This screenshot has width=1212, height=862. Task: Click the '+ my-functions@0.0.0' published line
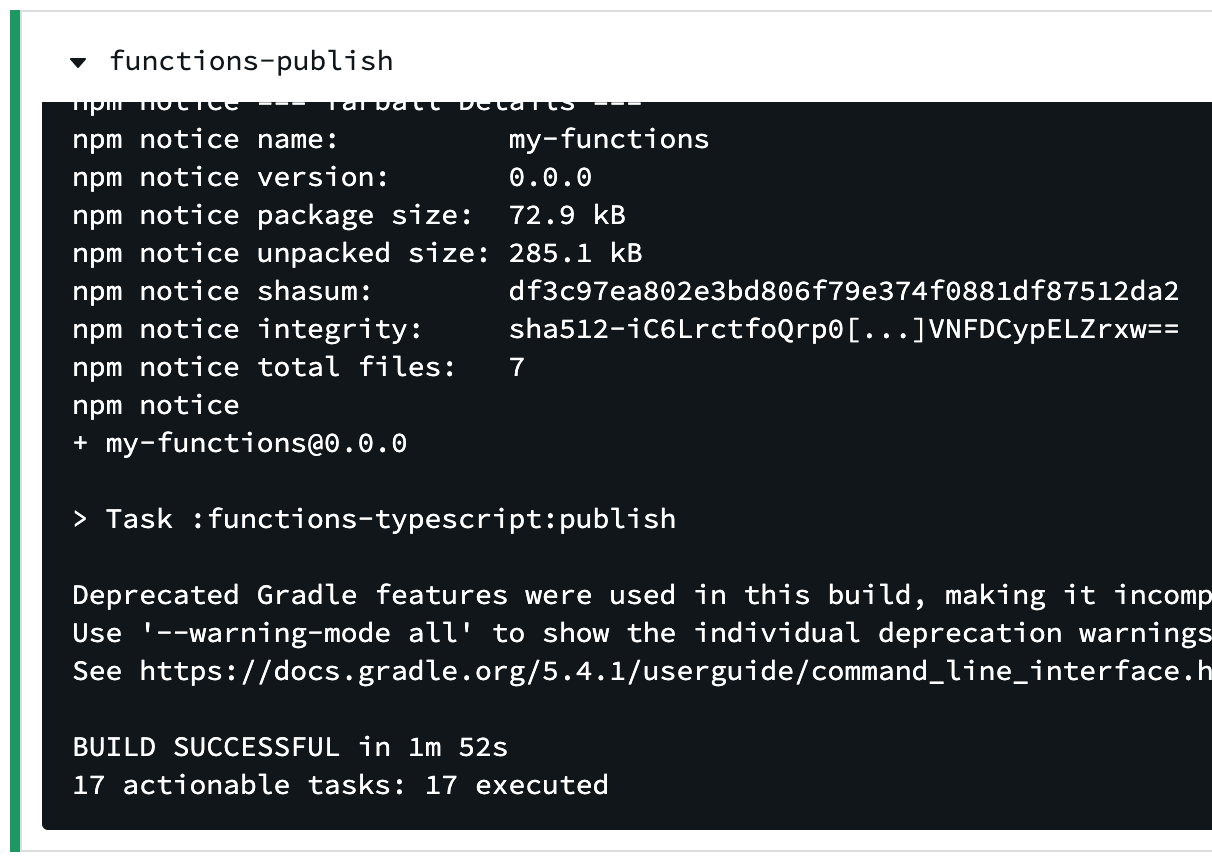[x=240, y=443]
